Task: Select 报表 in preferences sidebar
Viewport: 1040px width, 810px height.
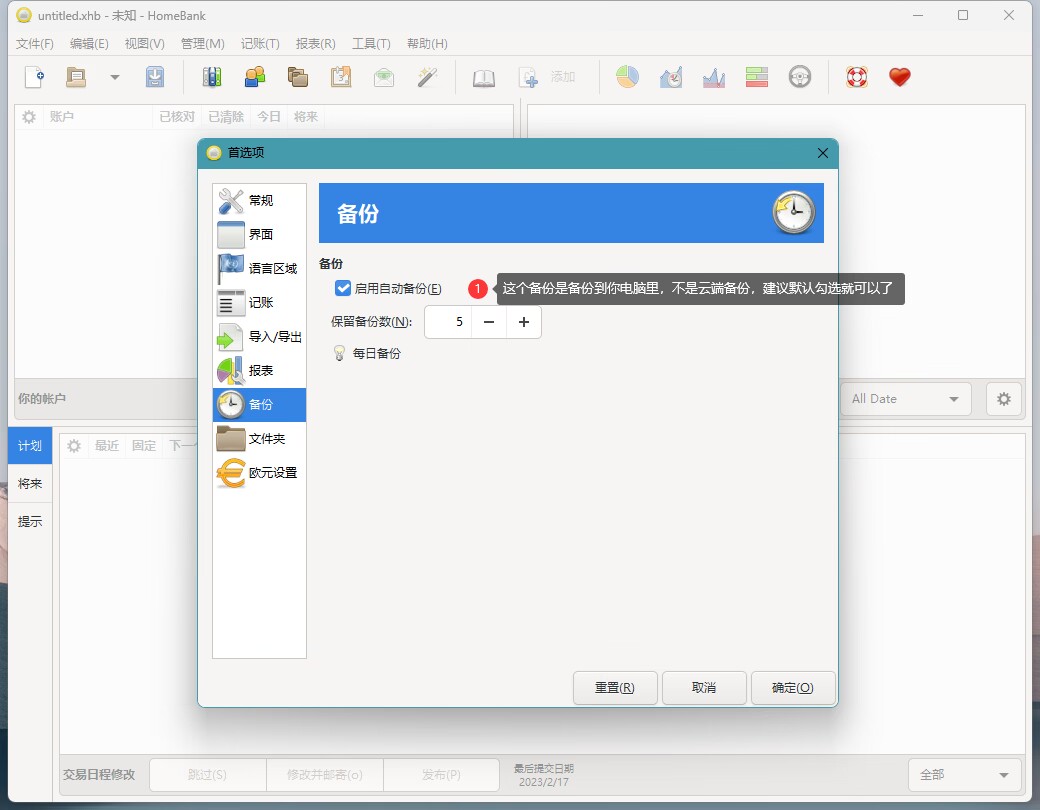Action: [259, 370]
